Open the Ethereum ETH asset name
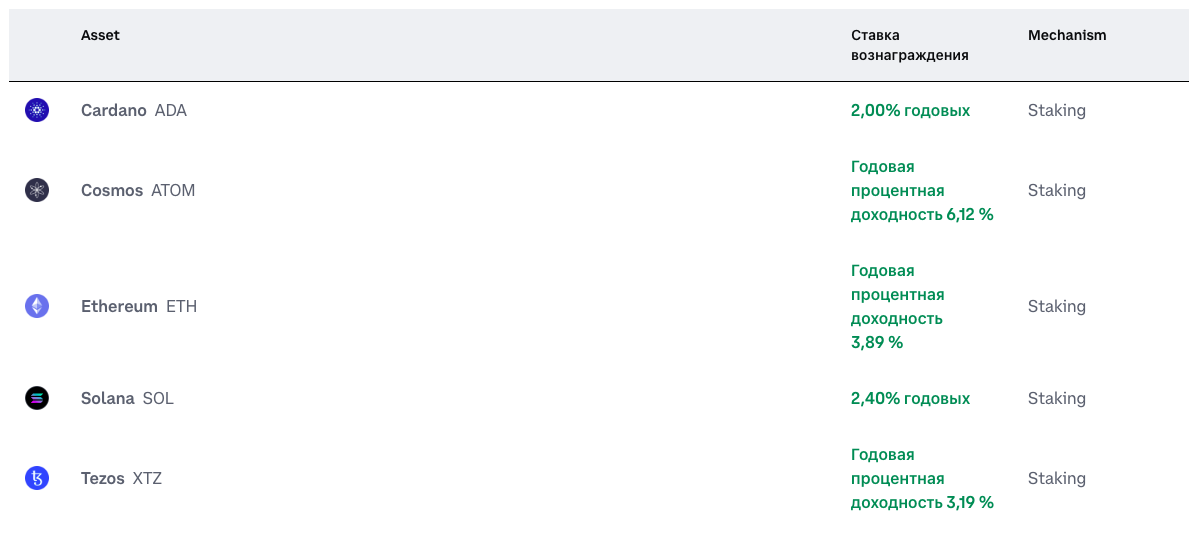The width and height of the screenshot is (1194, 541). pos(139,306)
